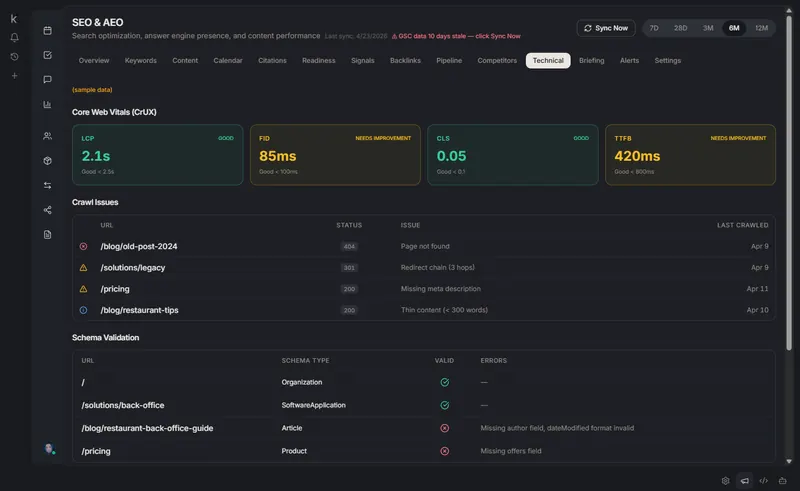Open the share nodes icon in the sidebar
800x491 pixels.
pos(47,210)
